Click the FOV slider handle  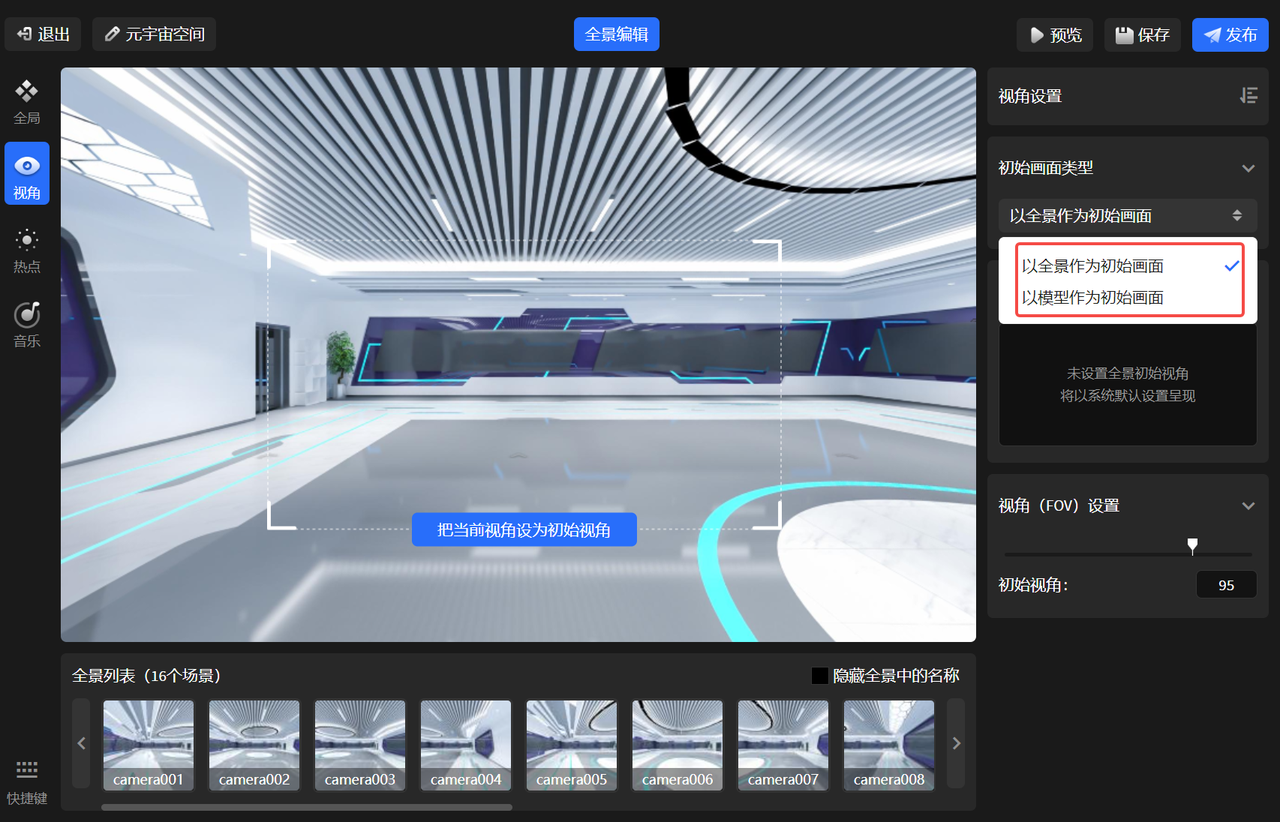(1192, 545)
